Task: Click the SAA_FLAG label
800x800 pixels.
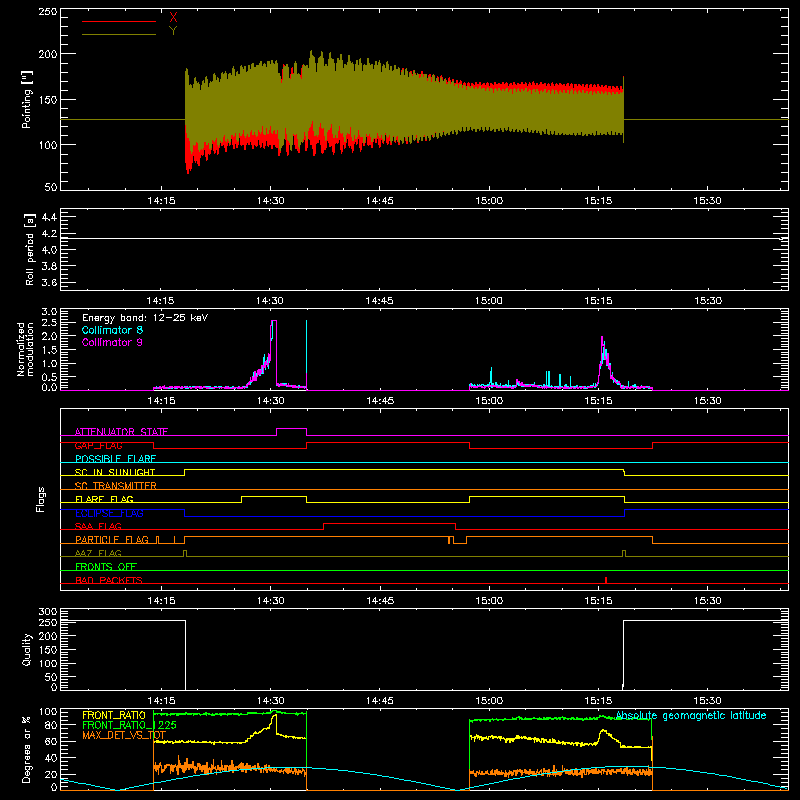Action: 98,526
